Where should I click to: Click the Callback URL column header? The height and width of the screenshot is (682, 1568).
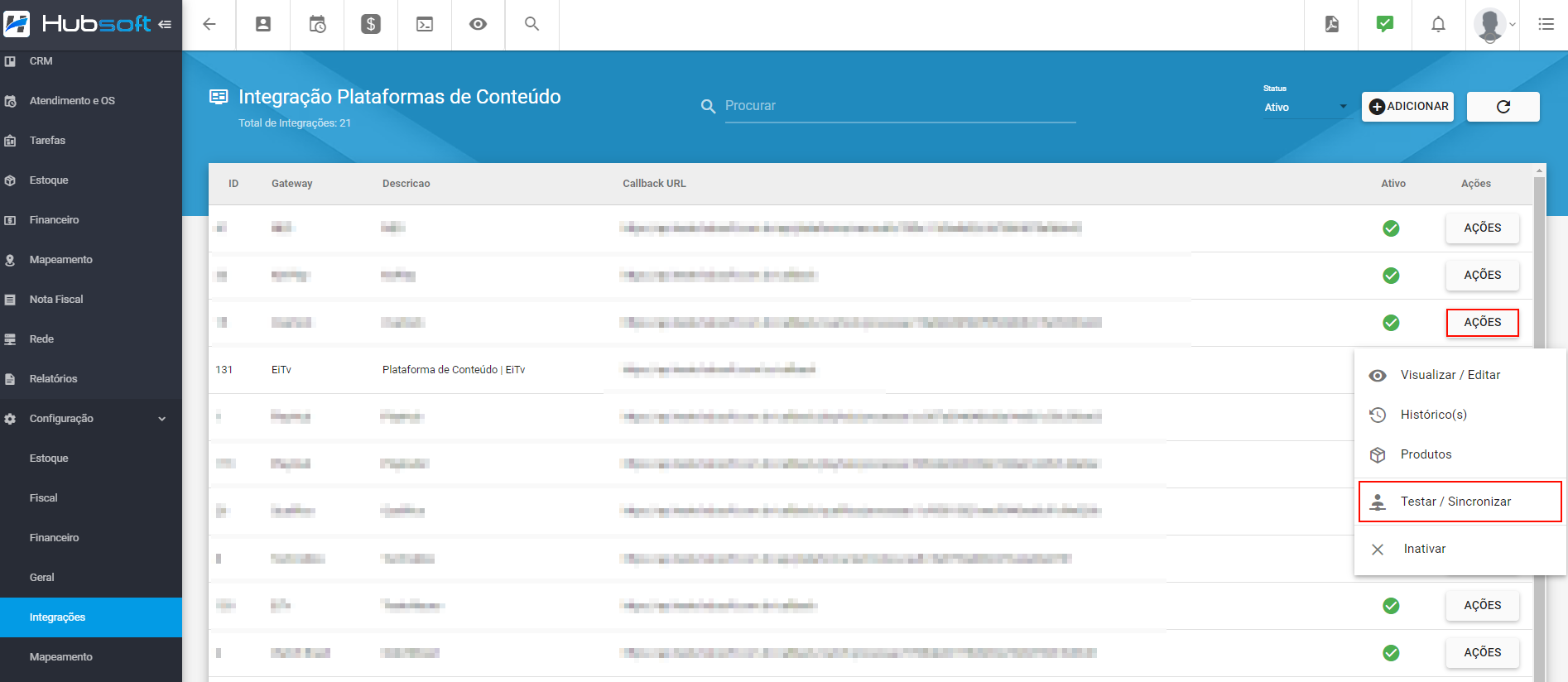pos(655,184)
